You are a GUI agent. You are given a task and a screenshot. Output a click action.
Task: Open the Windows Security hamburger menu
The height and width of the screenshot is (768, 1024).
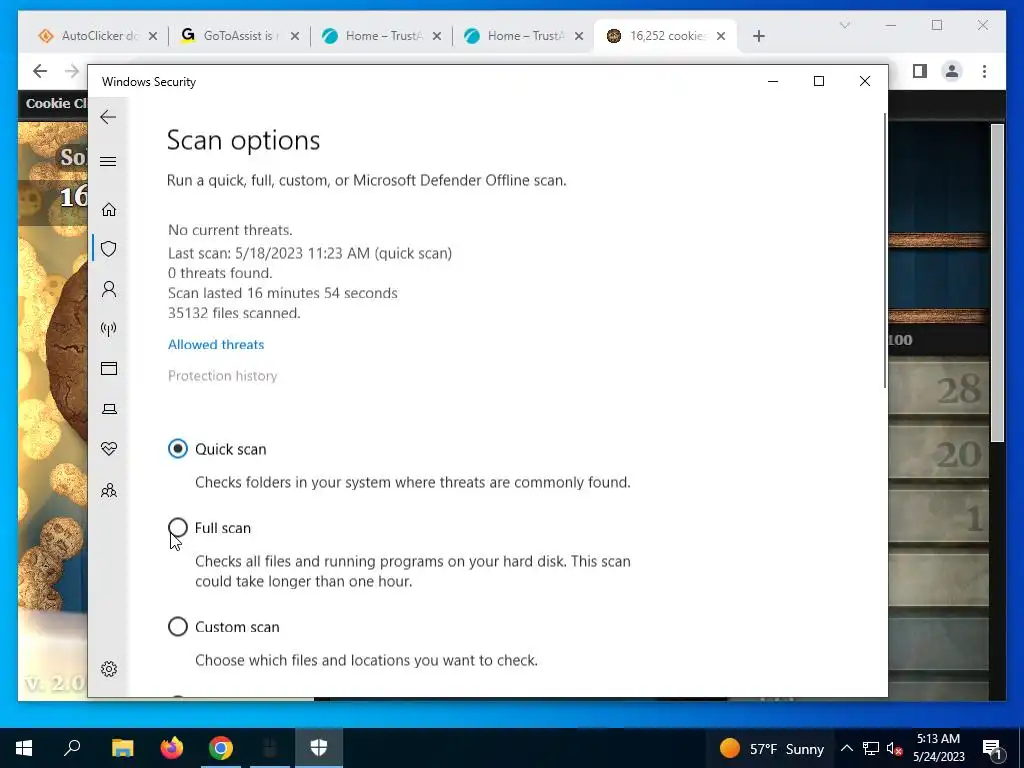coord(108,161)
